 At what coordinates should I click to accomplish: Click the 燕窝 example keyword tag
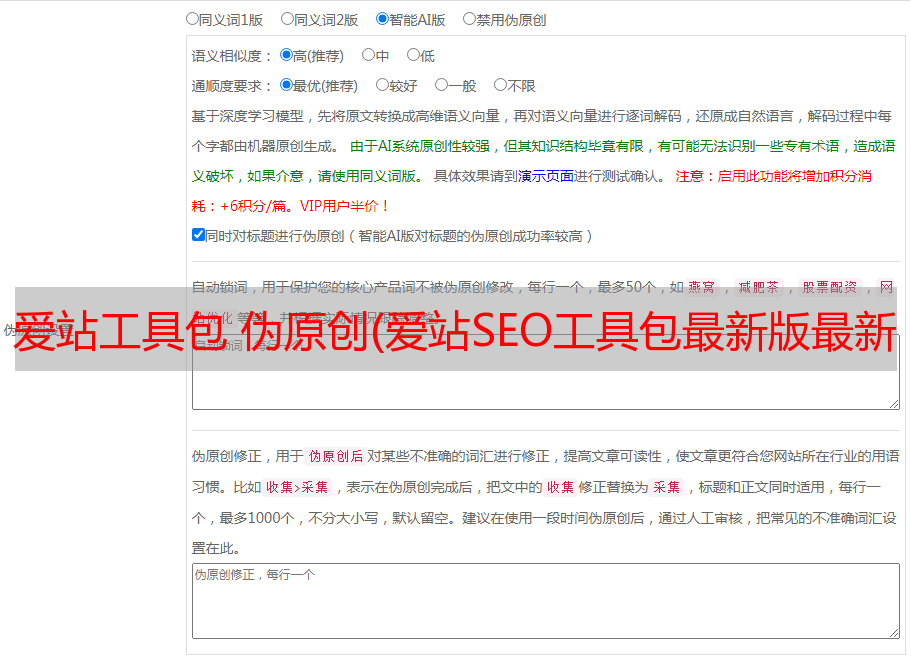[x=701, y=287]
